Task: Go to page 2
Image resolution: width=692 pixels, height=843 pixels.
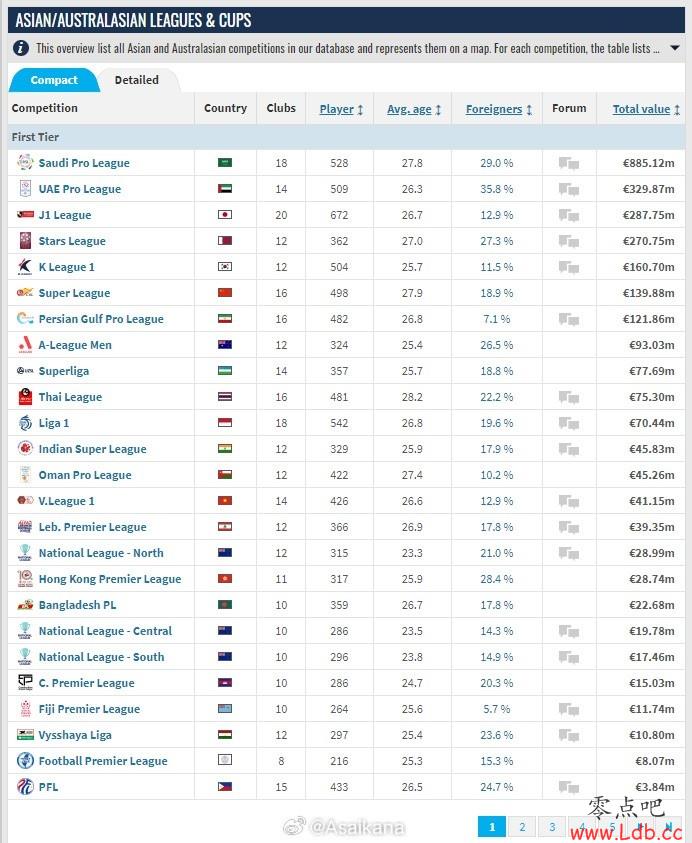Action: pyautogui.click(x=522, y=827)
